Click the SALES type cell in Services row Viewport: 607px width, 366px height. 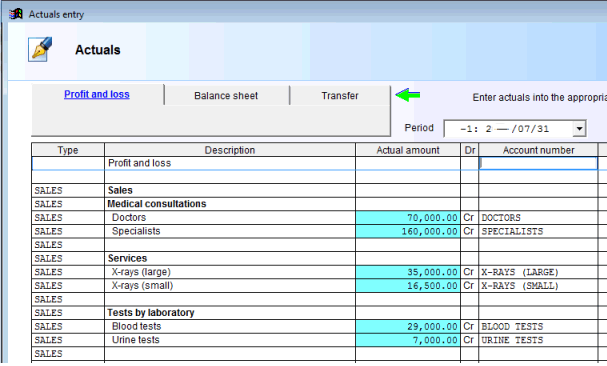tap(68, 258)
